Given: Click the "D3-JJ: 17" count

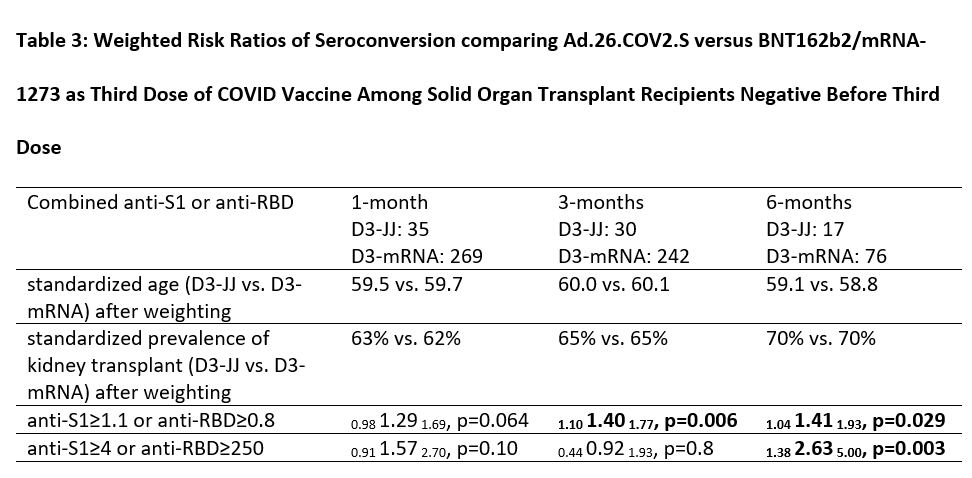Looking at the screenshot, I should 807,229.
